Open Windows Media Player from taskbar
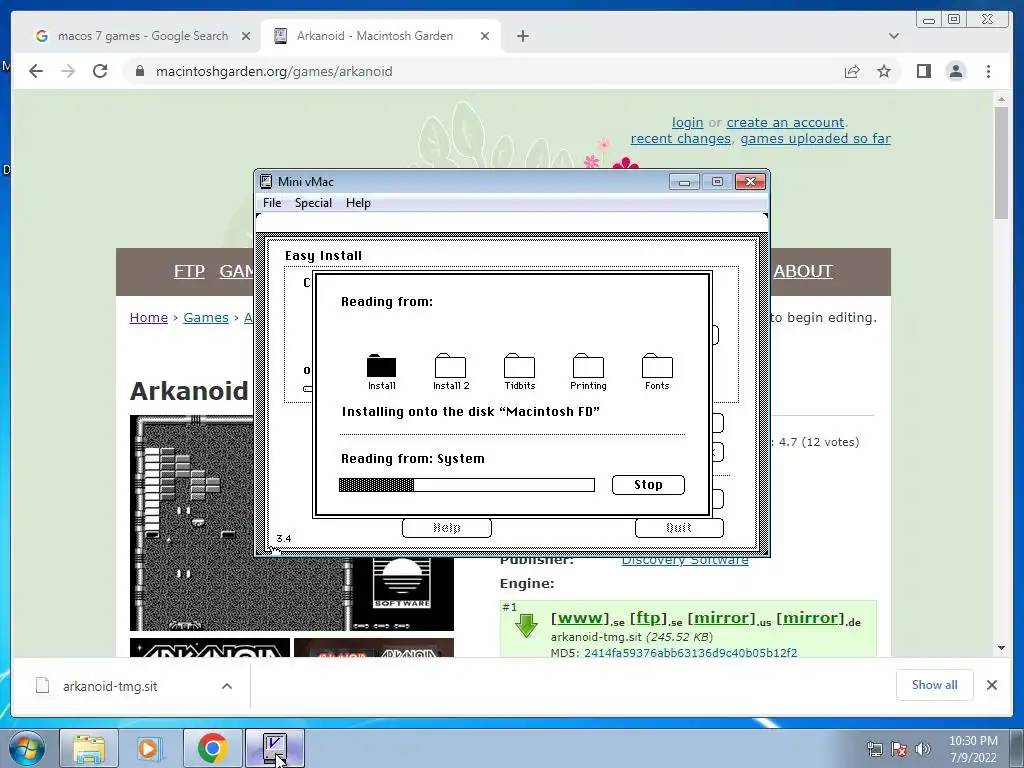This screenshot has height=768, width=1024. click(148, 748)
